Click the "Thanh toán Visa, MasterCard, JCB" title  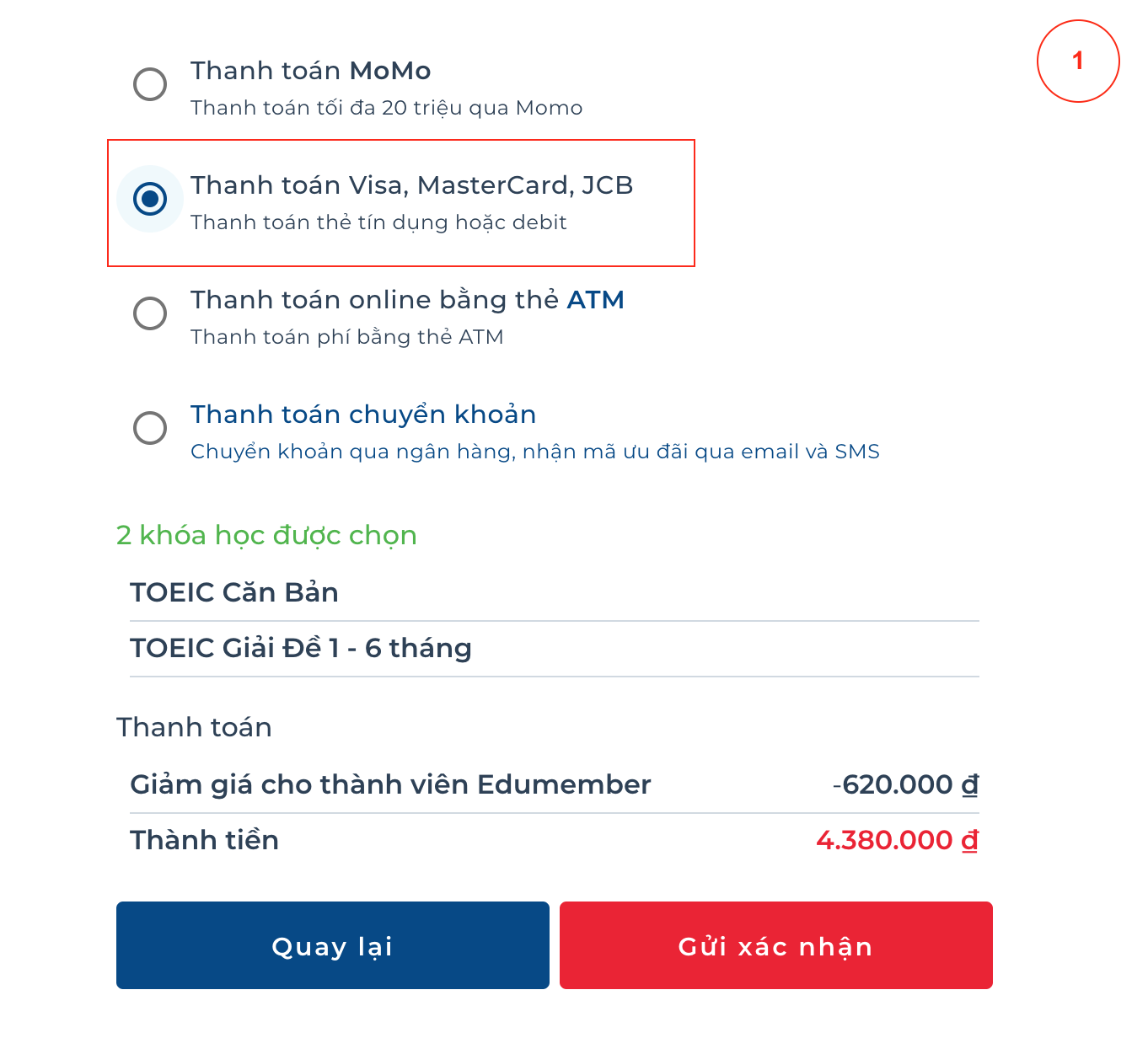(411, 185)
